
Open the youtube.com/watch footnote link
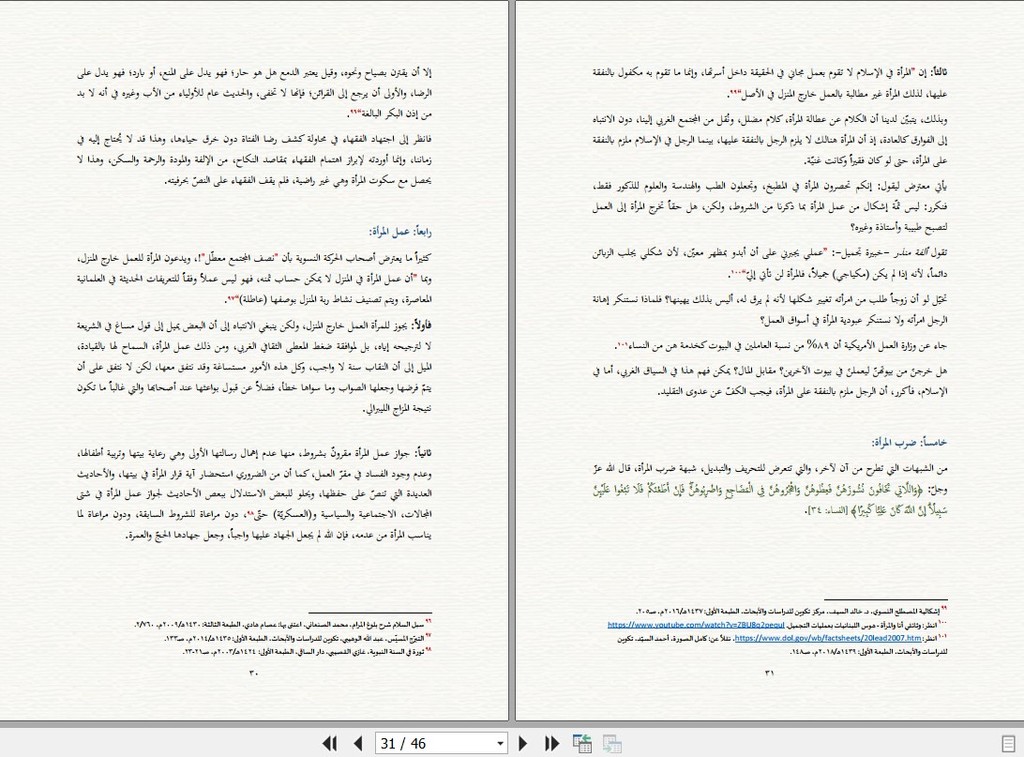696,625
